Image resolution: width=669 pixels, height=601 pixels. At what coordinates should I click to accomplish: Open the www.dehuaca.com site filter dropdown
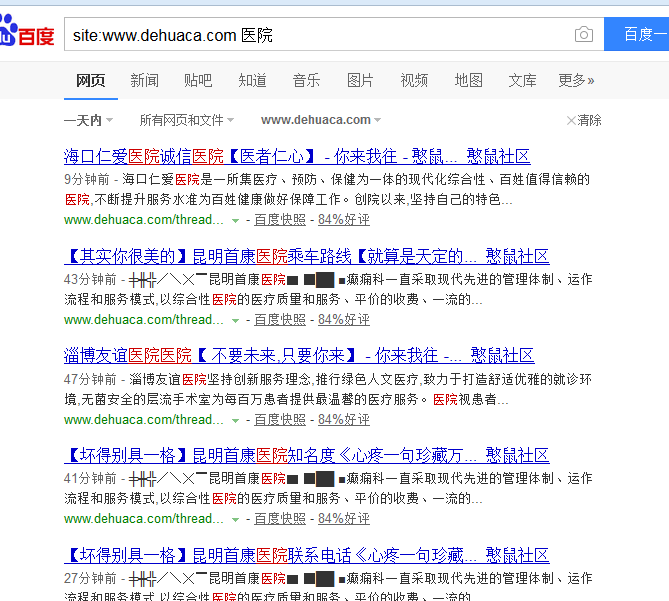321,120
